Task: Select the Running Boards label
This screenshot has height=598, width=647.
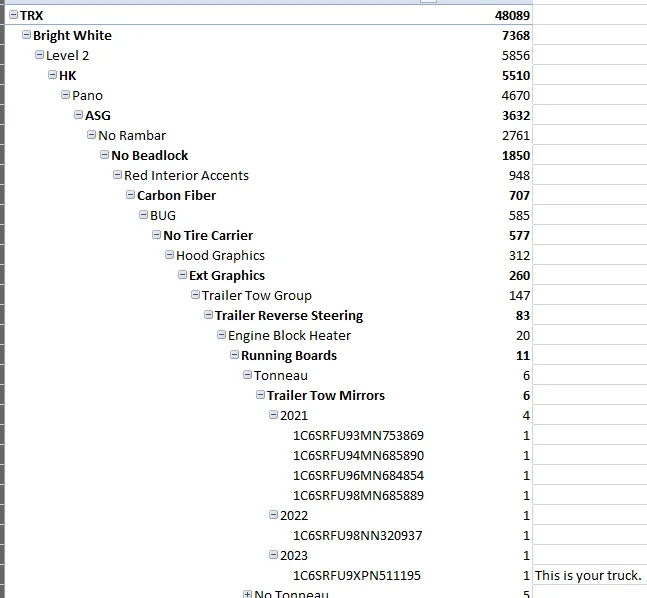Action: tap(289, 355)
